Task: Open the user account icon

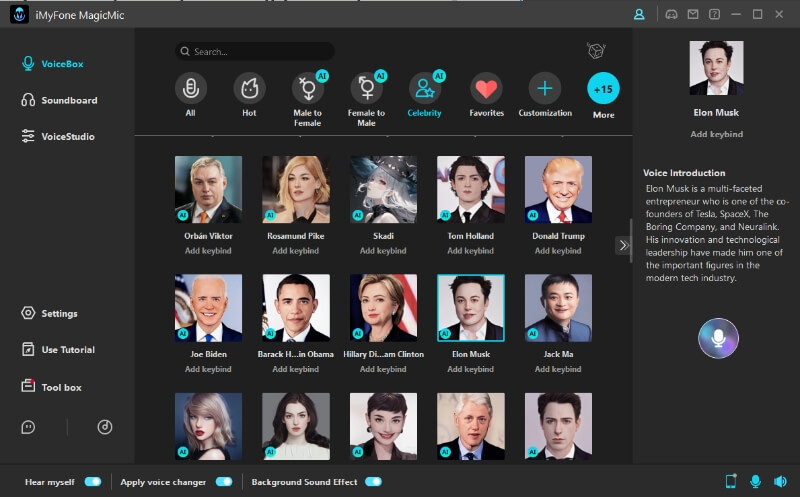Action: click(x=639, y=14)
